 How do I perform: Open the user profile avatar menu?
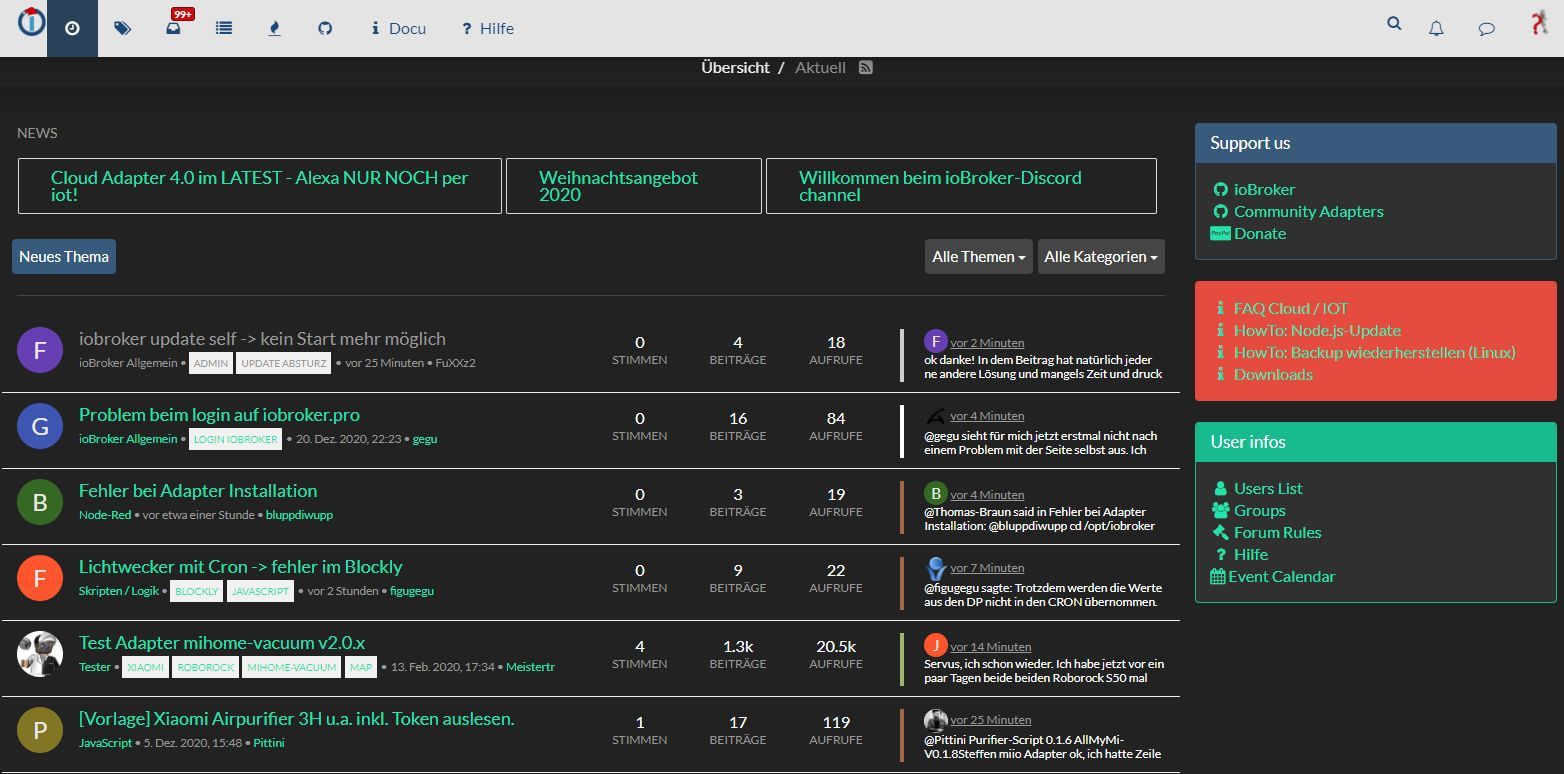point(1539,24)
